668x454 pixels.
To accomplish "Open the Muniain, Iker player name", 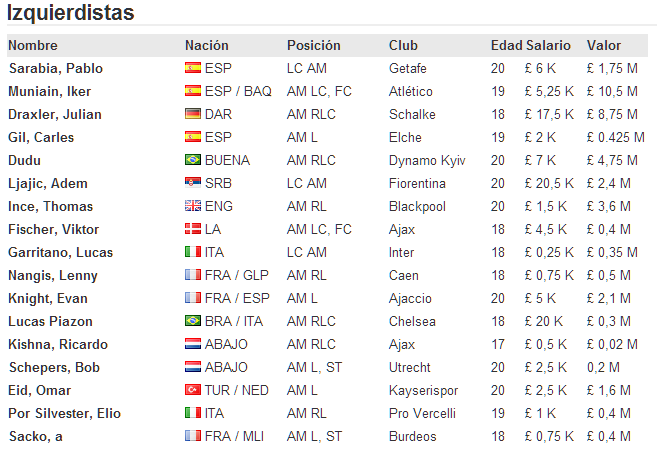I will (x=49, y=91).
